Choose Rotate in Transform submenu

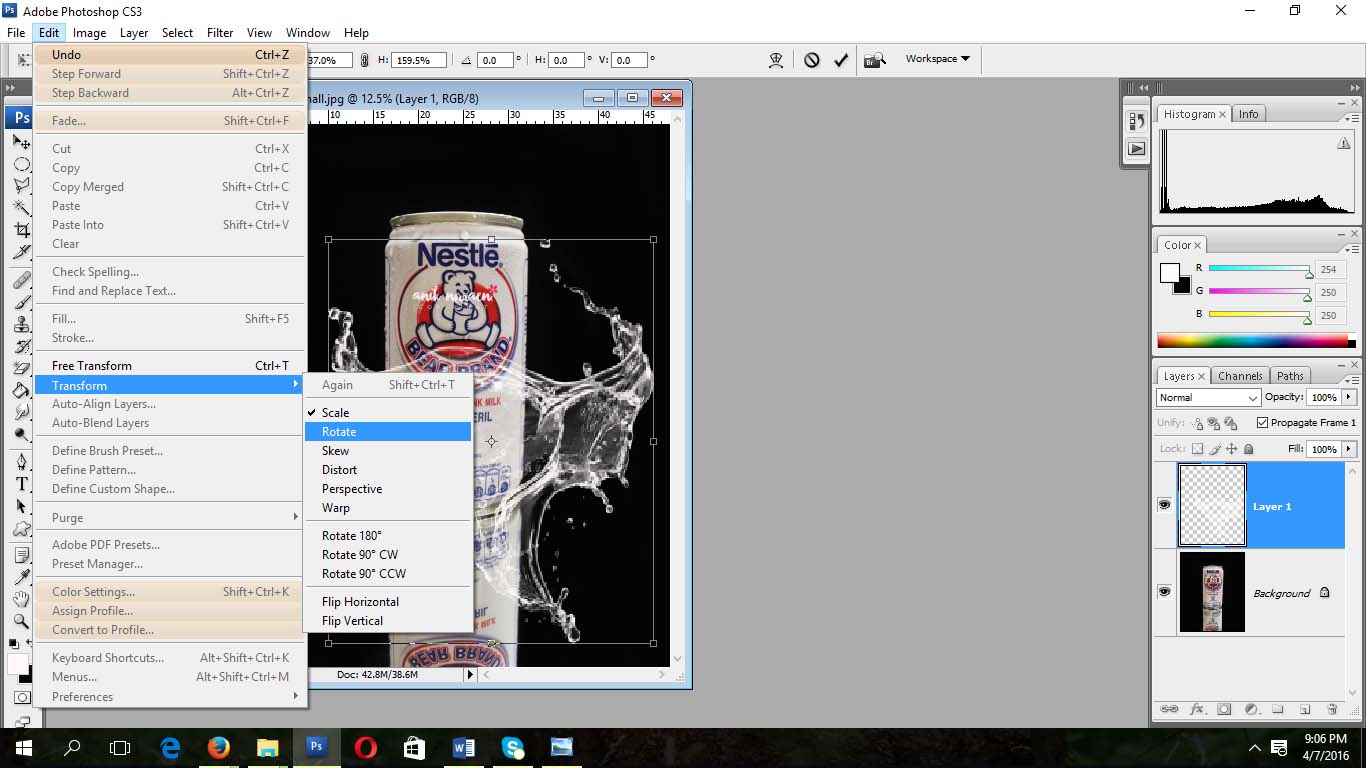click(x=387, y=431)
